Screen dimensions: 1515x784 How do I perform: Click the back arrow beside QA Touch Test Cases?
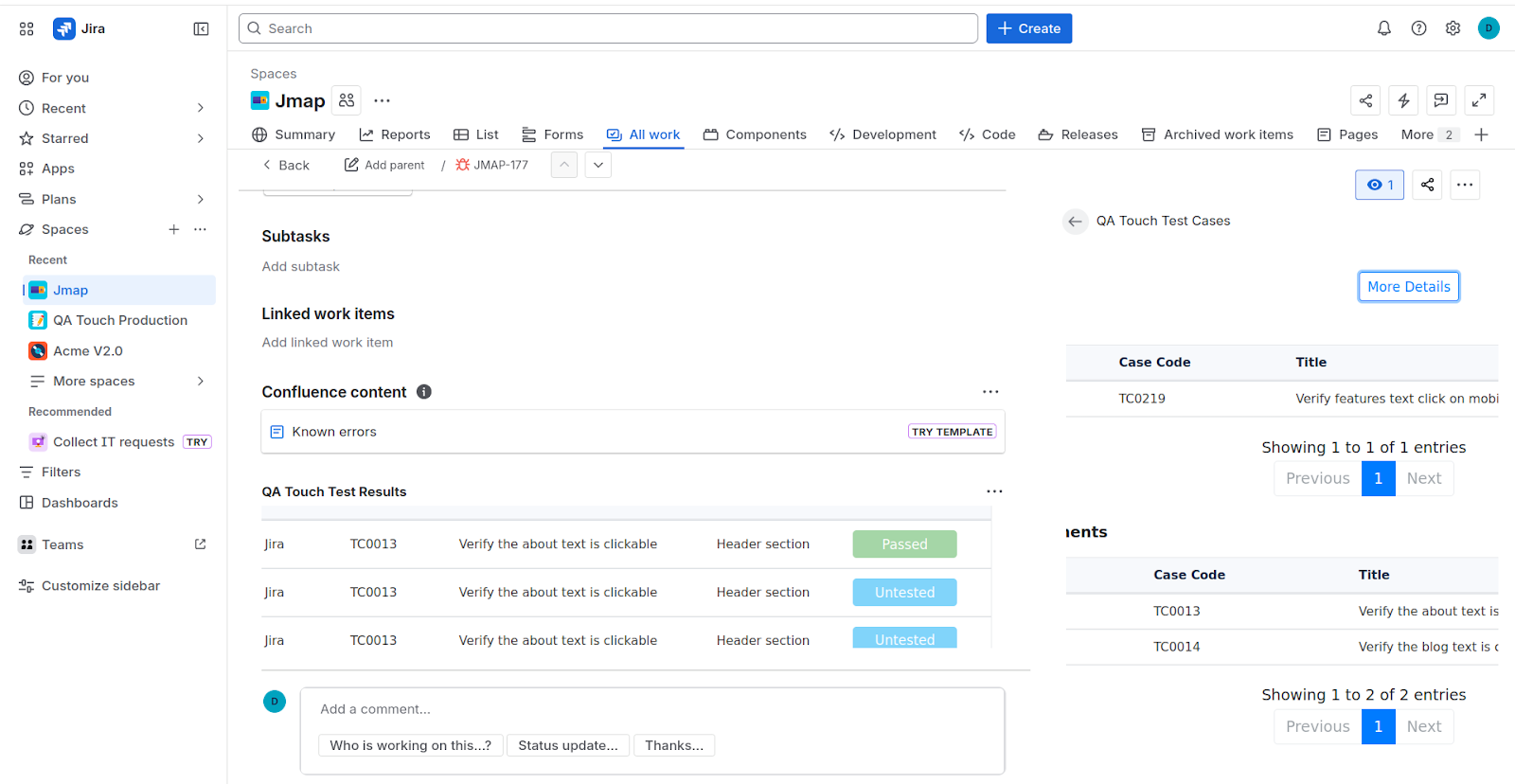[1075, 222]
